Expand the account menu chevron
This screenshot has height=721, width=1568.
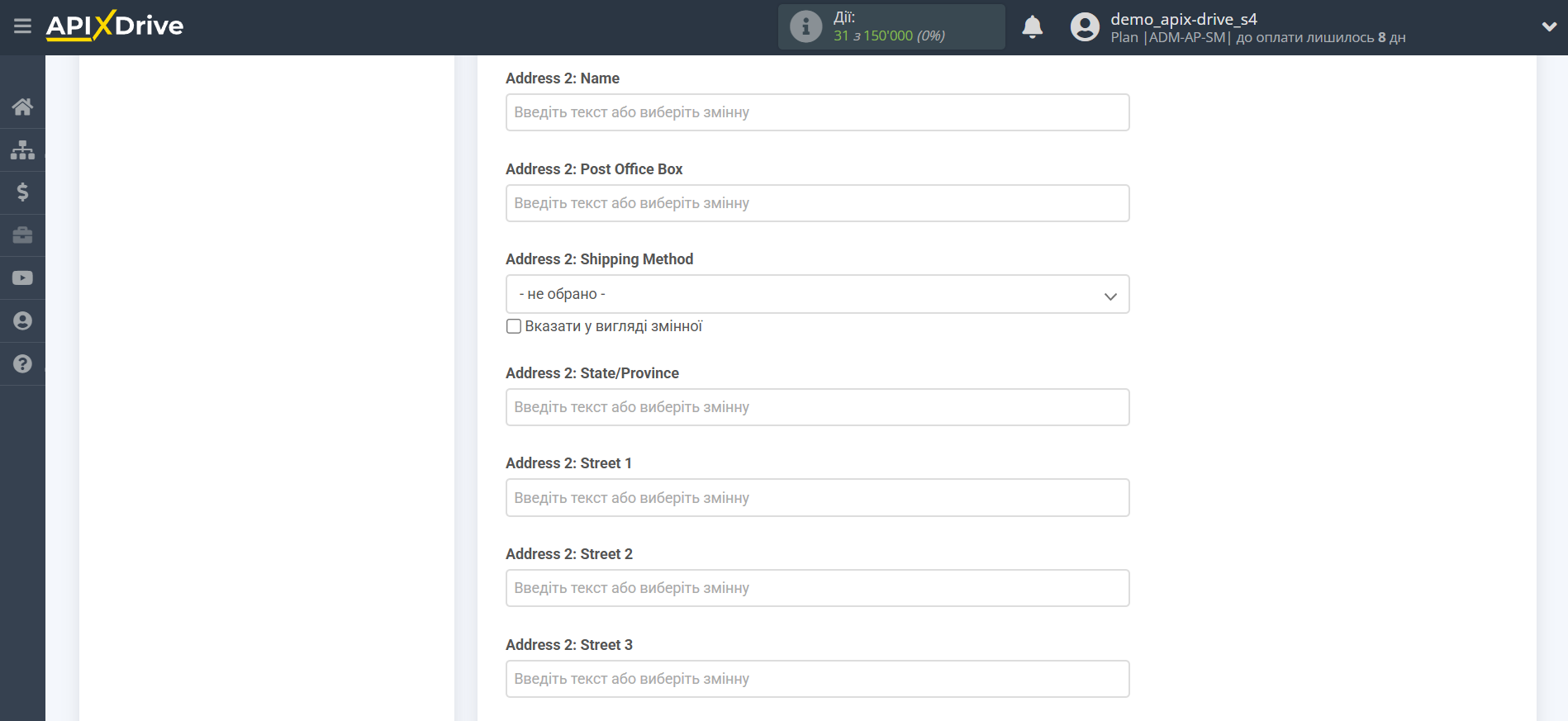point(1549,26)
